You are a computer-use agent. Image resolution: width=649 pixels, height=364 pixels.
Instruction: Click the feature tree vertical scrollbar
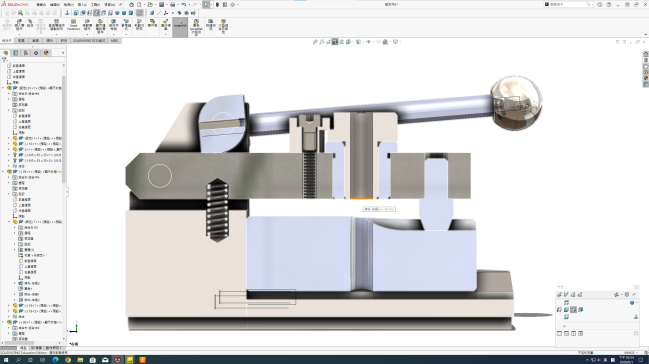click(x=64, y=129)
